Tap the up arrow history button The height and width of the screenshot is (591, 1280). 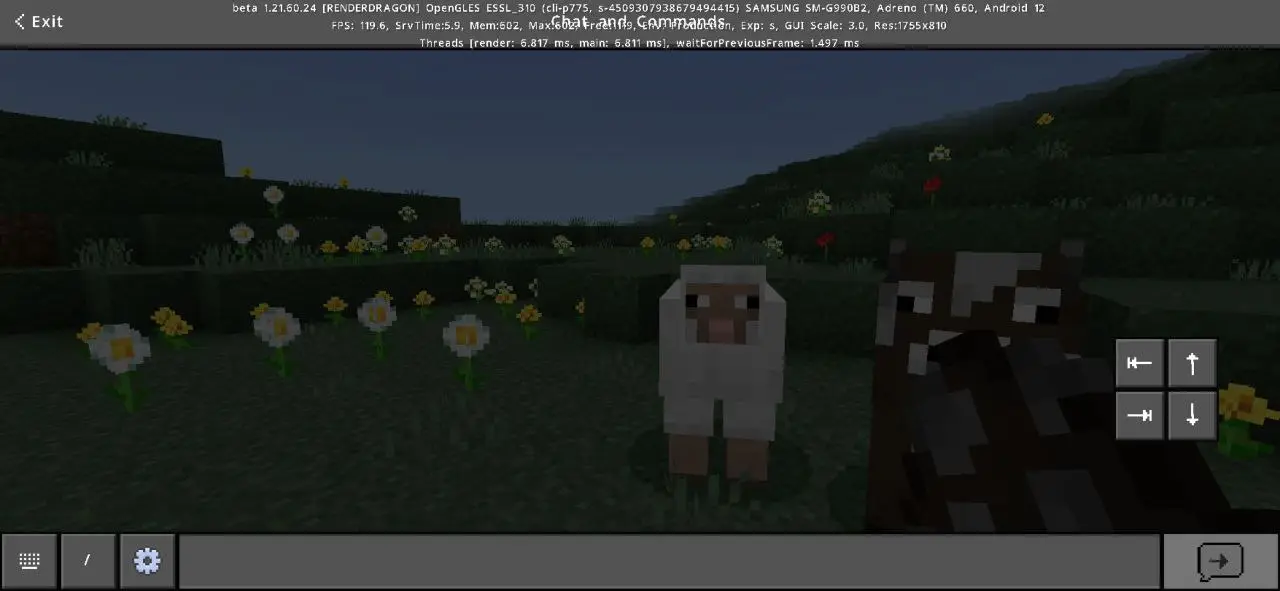click(1192, 363)
